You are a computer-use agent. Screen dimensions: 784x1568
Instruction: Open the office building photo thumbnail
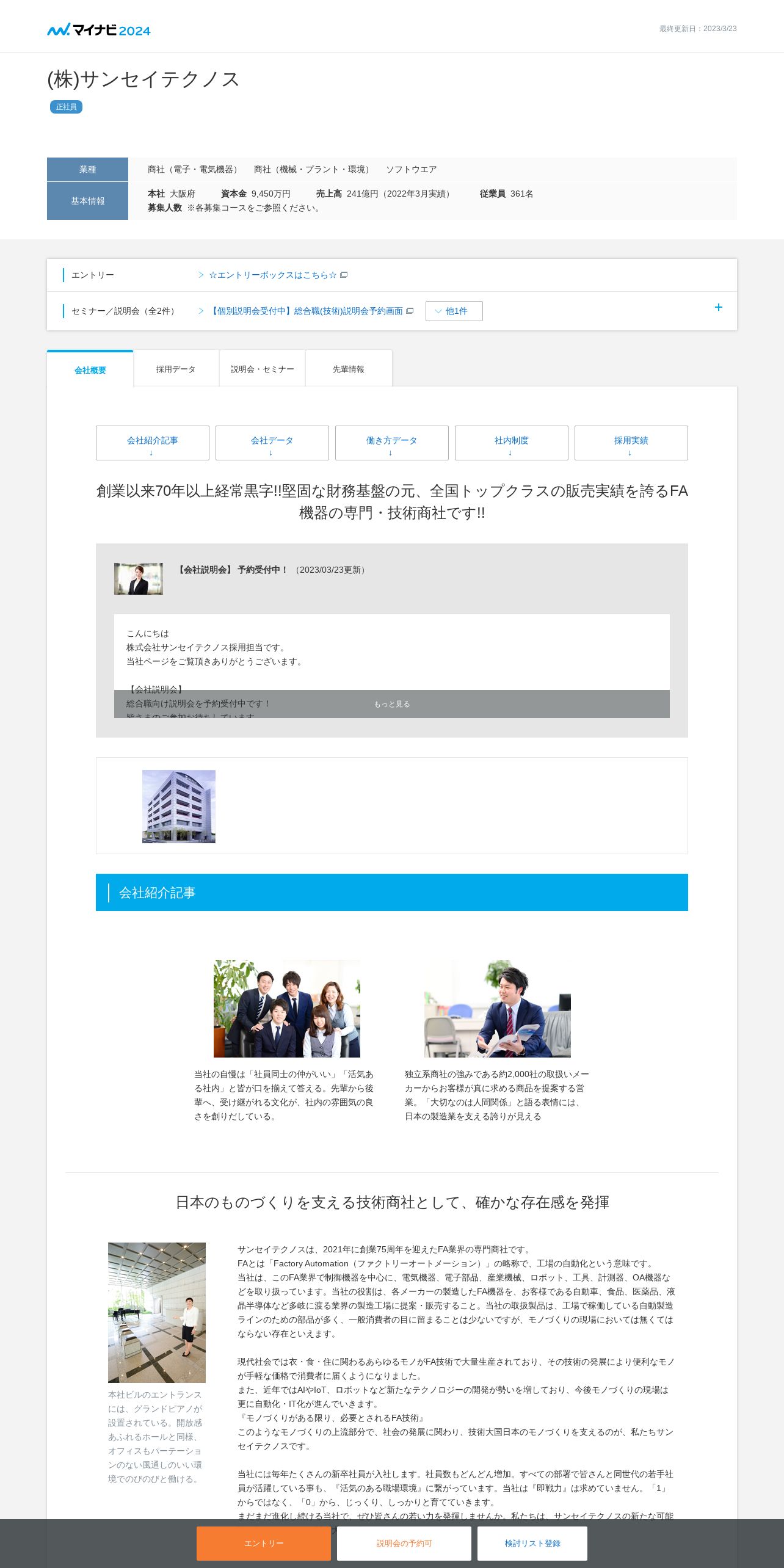click(x=179, y=807)
